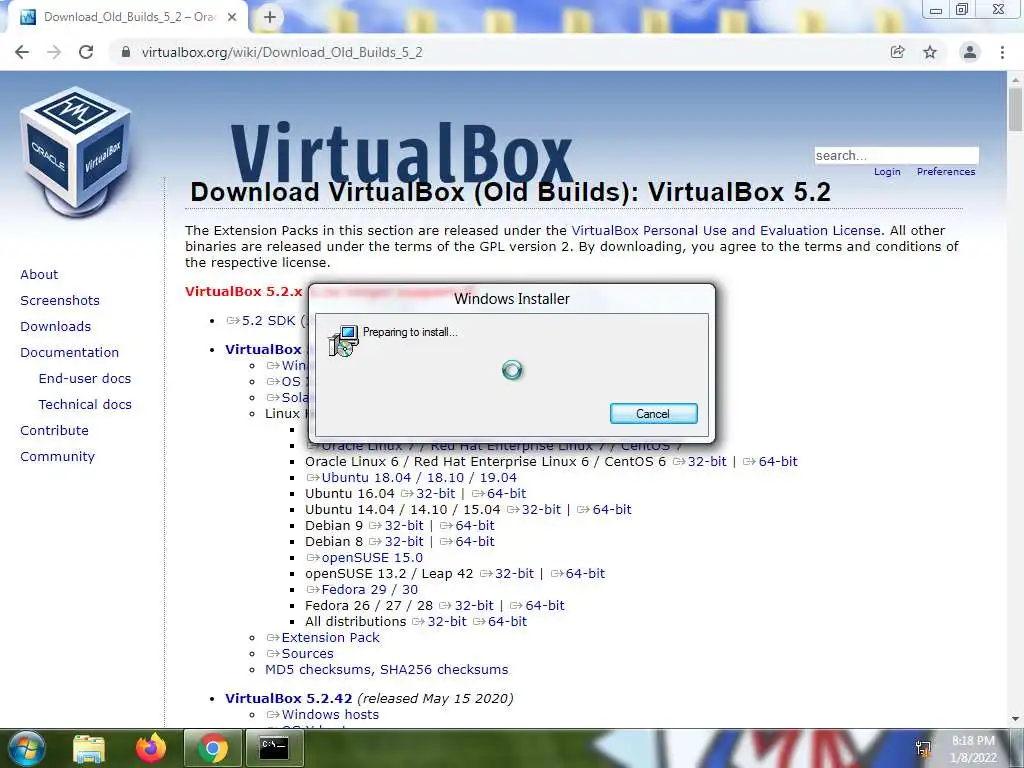Image resolution: width=1024 pixels, height=768 pixels.
Task: Open the share page icon
Action: point(898,52)
